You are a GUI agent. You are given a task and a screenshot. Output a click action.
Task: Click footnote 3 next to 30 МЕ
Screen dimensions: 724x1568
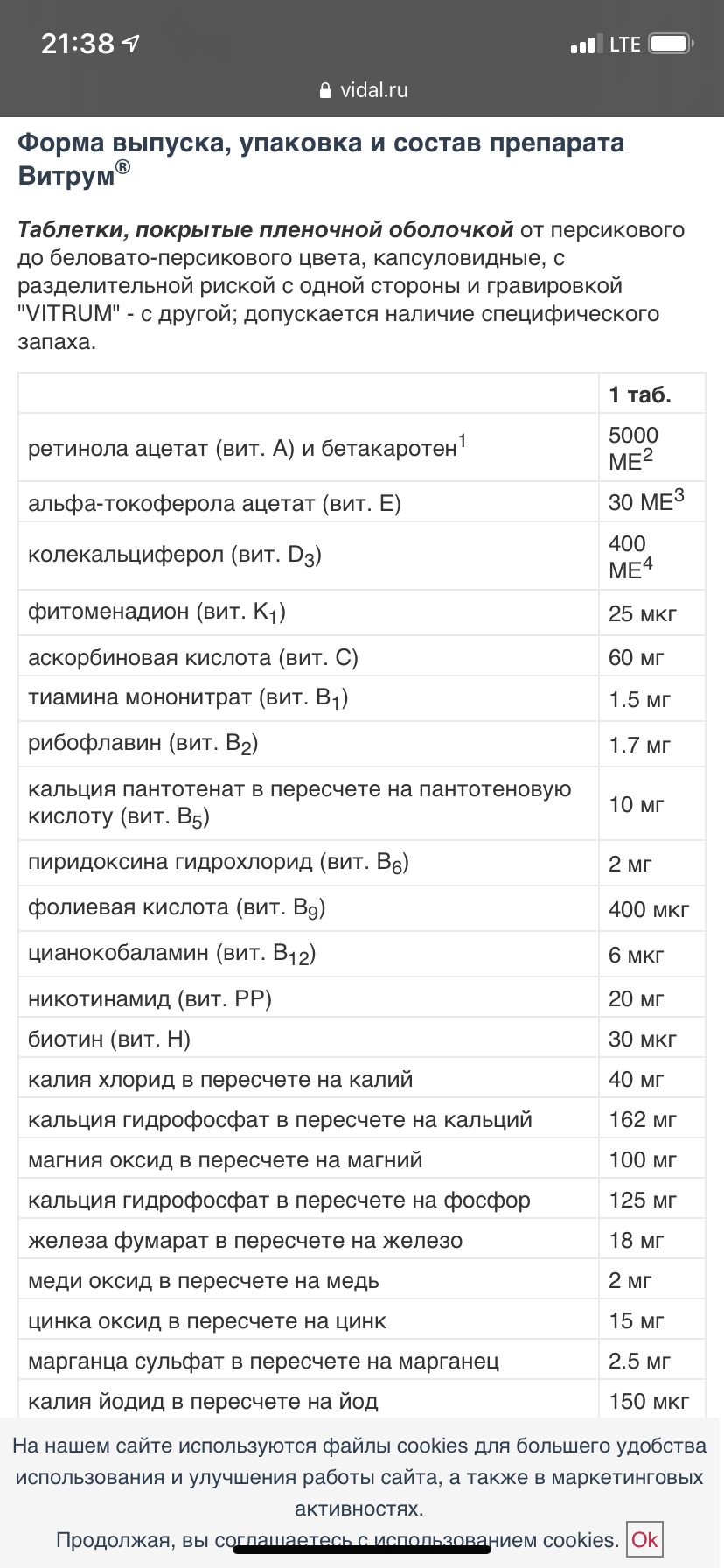679,496
